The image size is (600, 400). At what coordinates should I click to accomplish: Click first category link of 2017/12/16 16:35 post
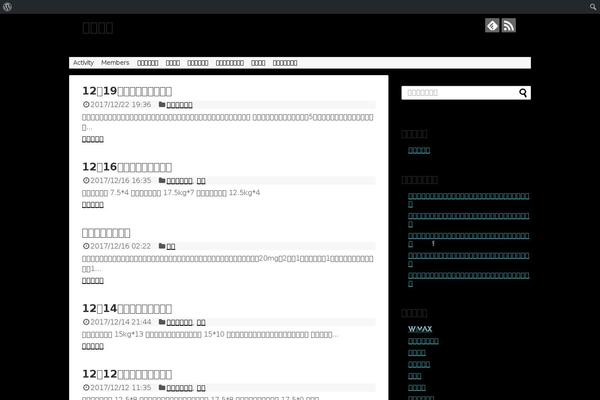(x=179, y=181)
